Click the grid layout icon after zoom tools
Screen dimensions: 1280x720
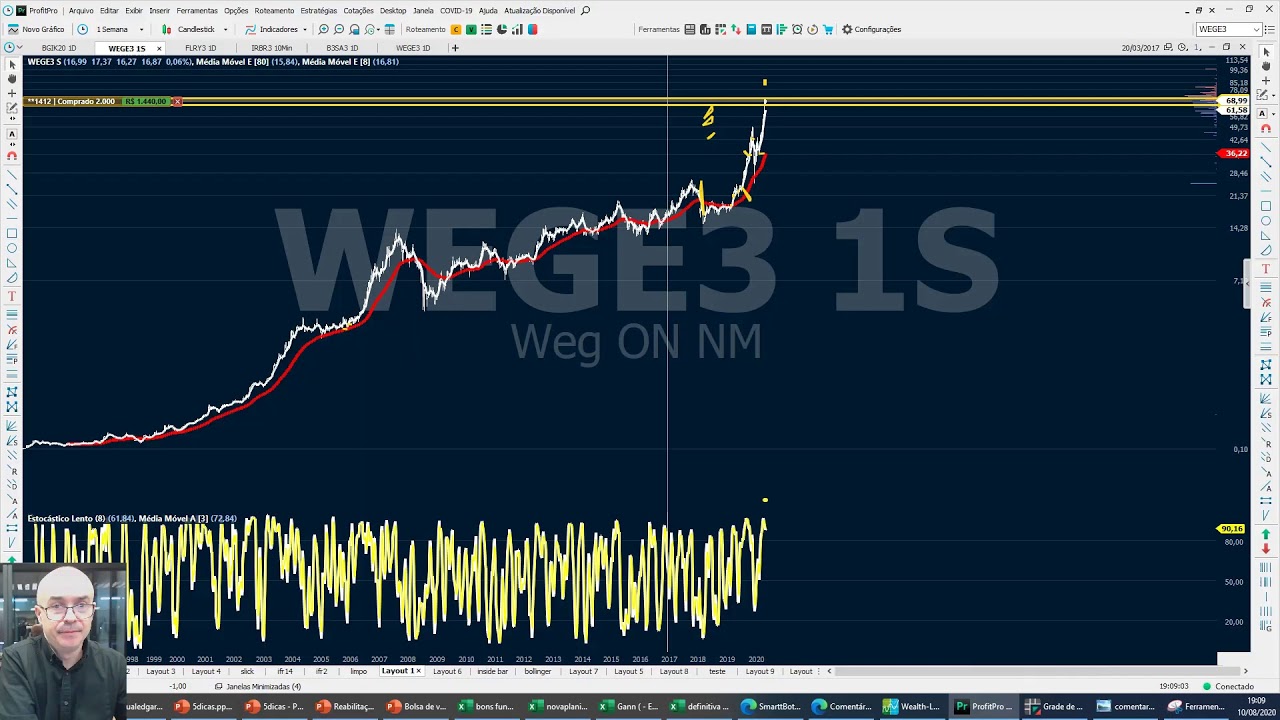click(390, 29)
